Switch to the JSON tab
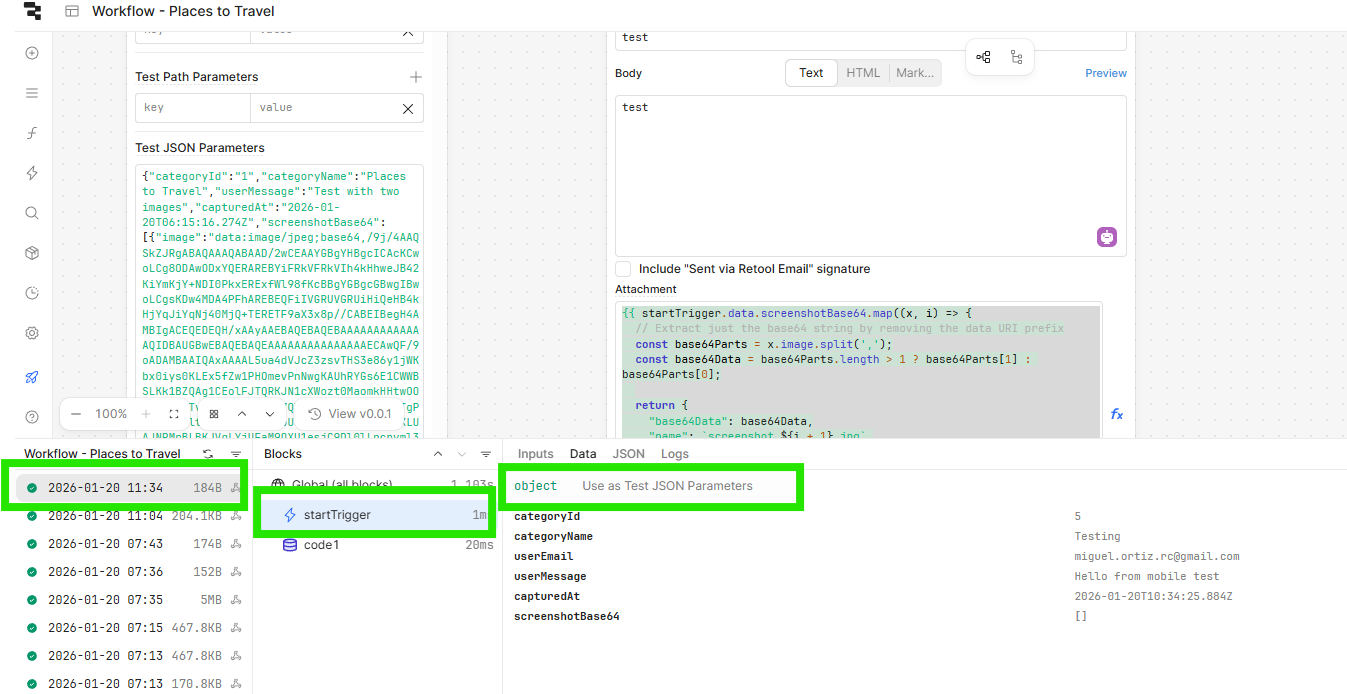Screen dimensions: 1347x694 (628, 454)
